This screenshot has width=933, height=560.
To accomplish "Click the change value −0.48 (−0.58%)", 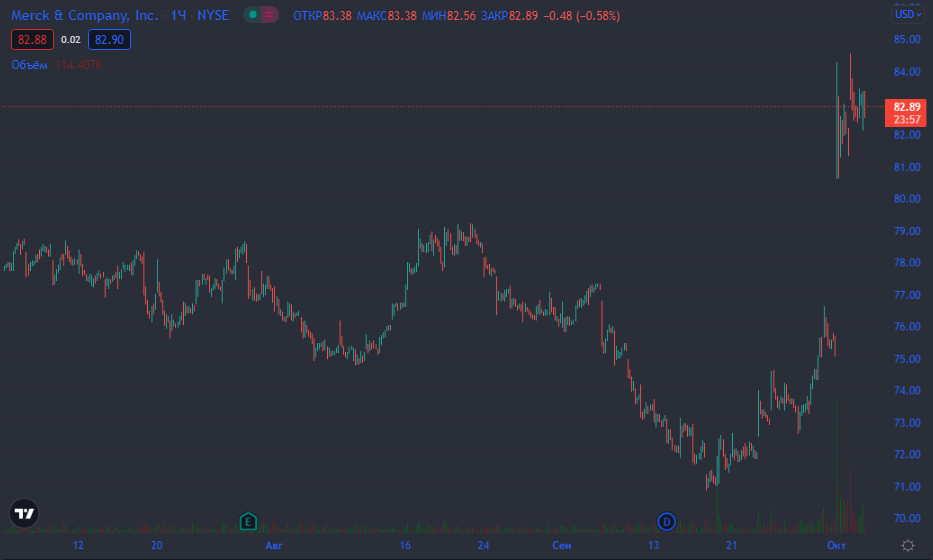I will click(582, 15).
